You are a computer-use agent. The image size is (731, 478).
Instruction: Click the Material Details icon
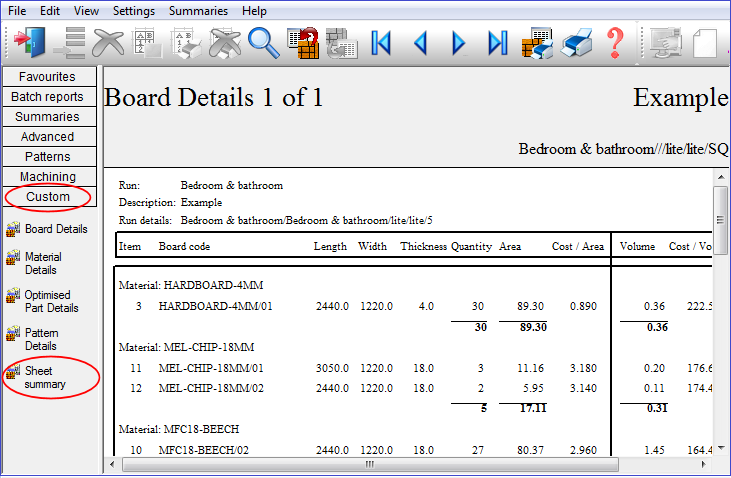[x=13, y=257]
